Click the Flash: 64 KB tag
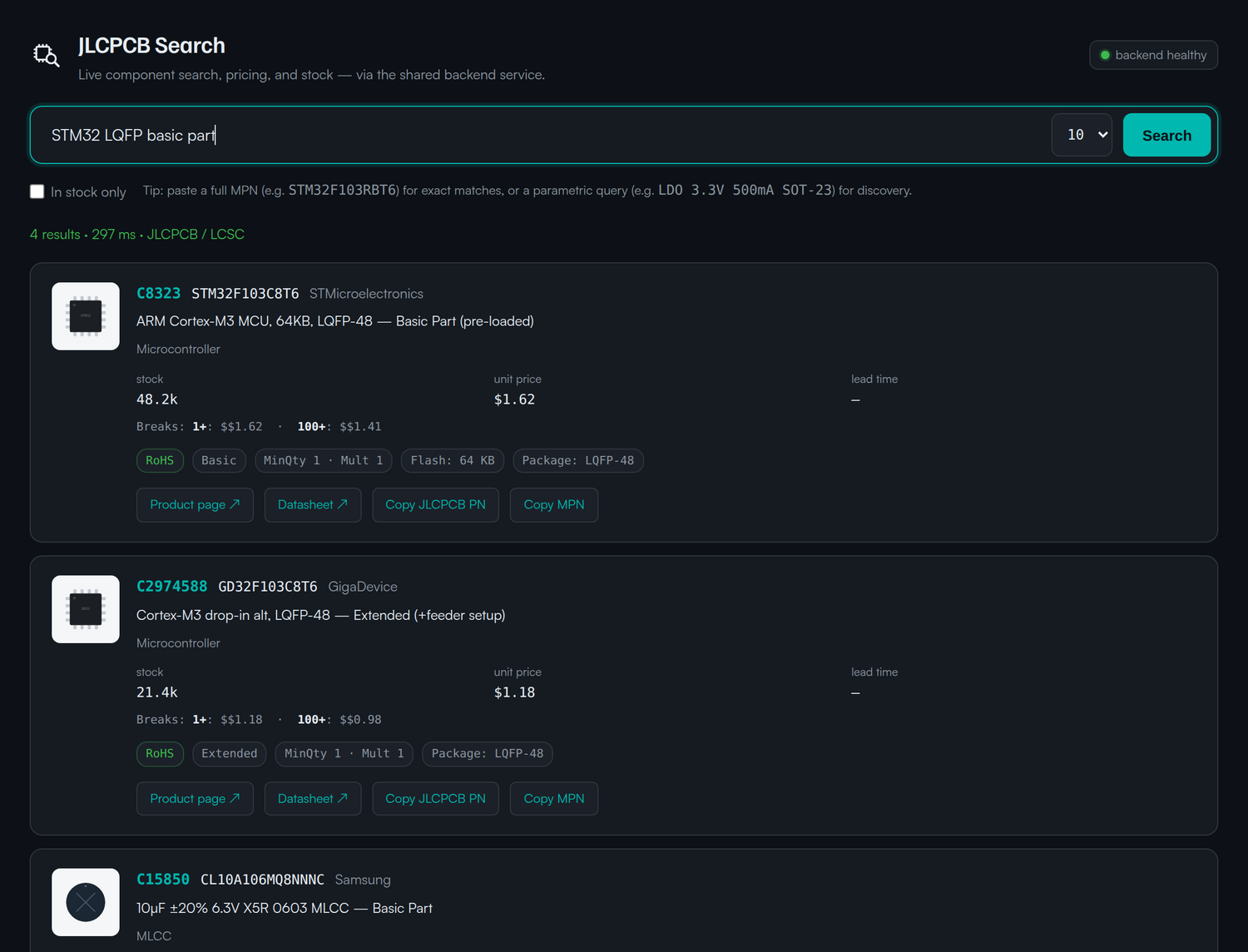 (x=453, y=460)
